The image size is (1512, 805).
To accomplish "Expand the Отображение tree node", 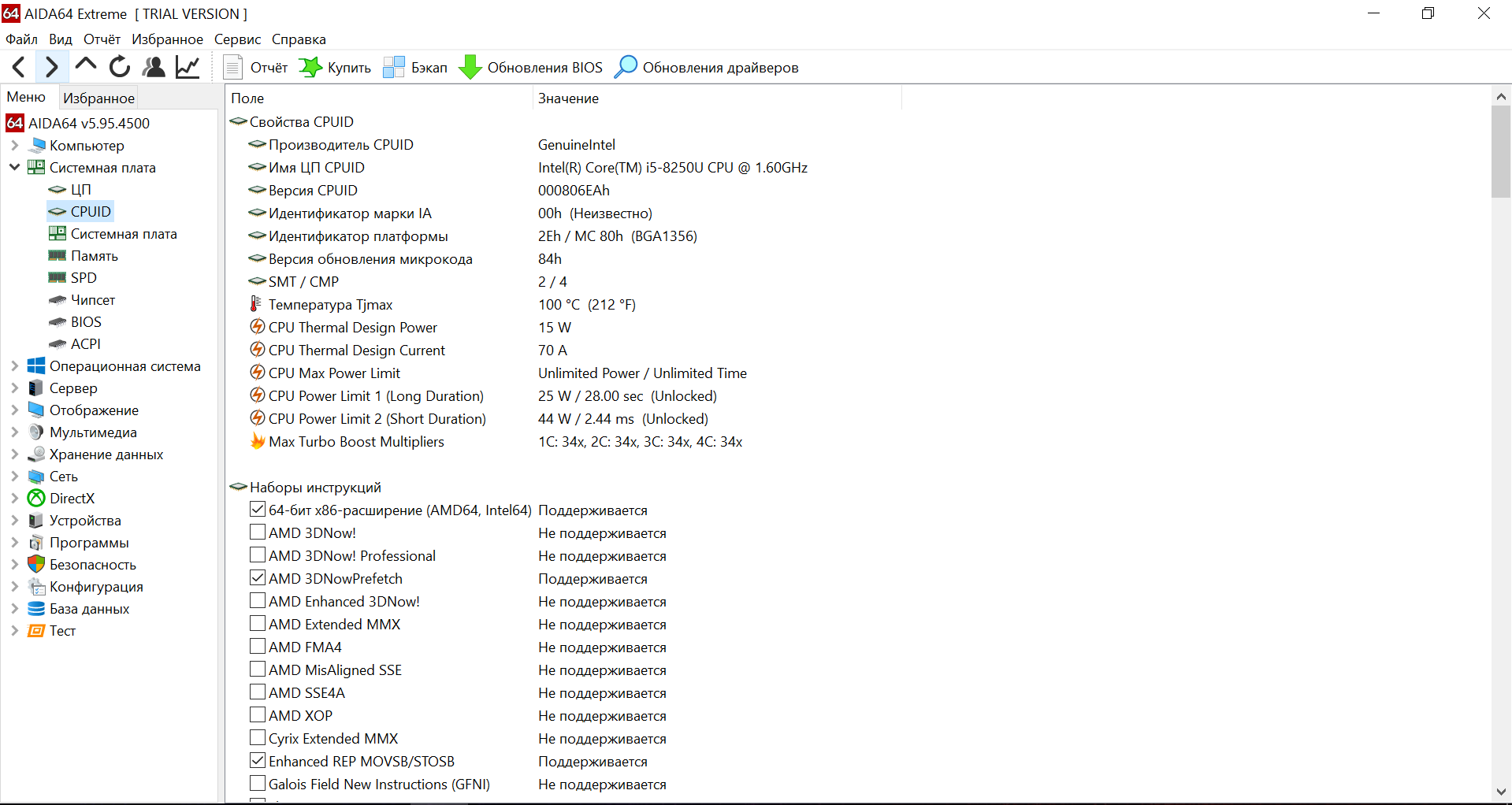I will [x=14, y=410].
